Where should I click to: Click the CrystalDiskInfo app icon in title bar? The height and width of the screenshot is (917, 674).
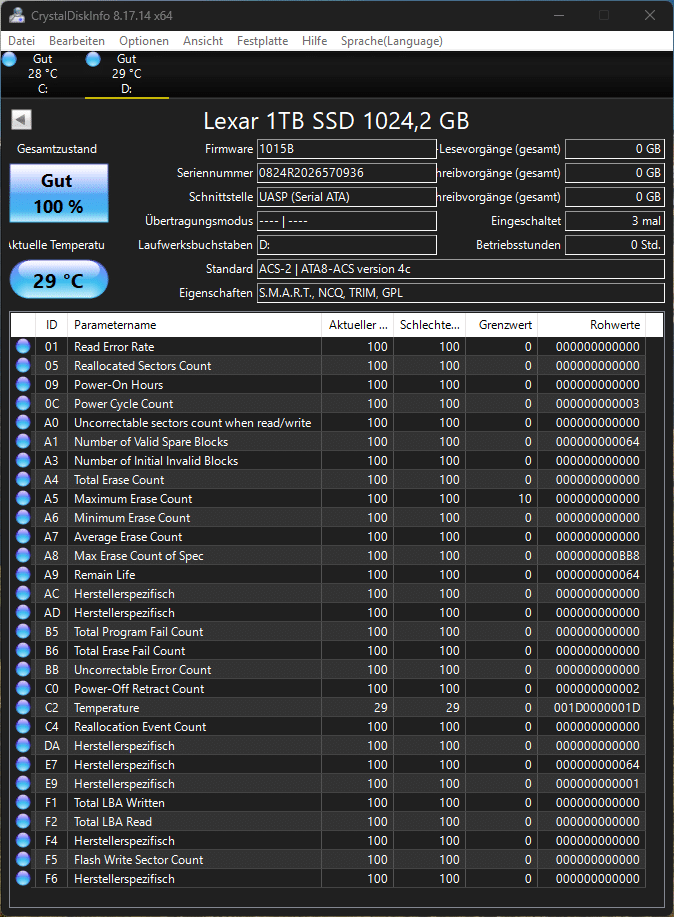(x=14, y=15)
